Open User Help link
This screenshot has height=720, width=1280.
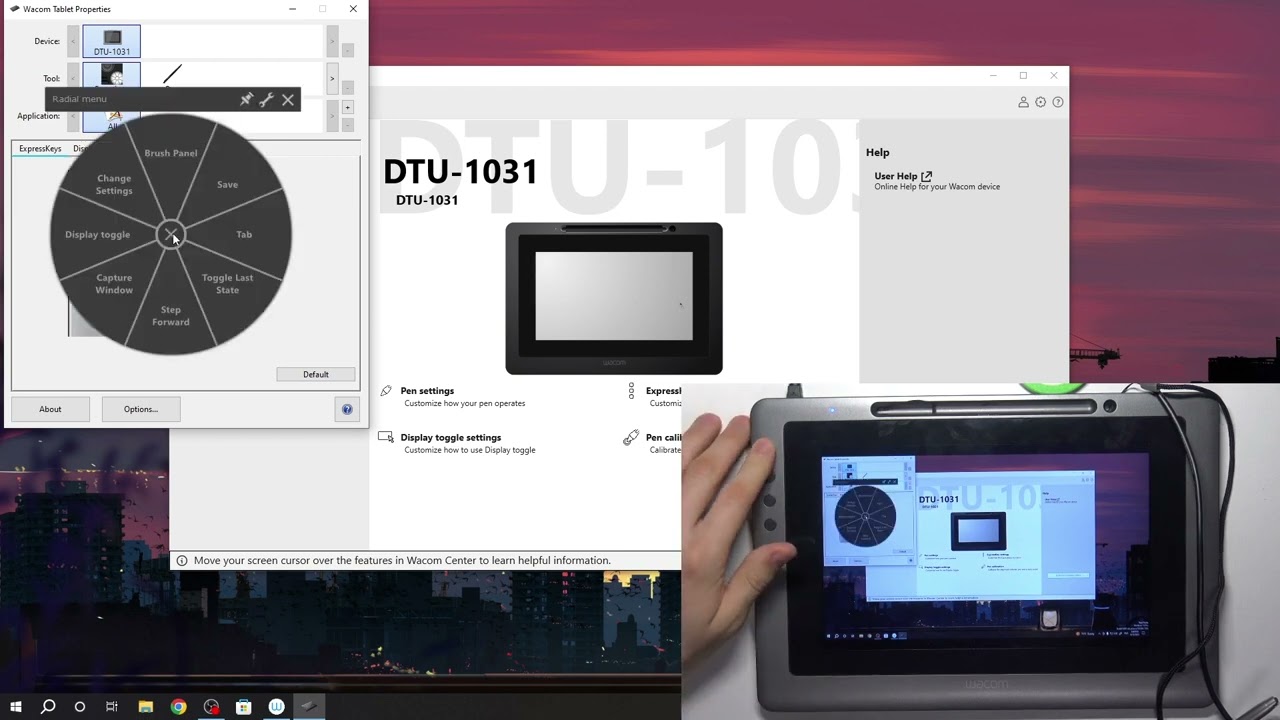(903, 176)
